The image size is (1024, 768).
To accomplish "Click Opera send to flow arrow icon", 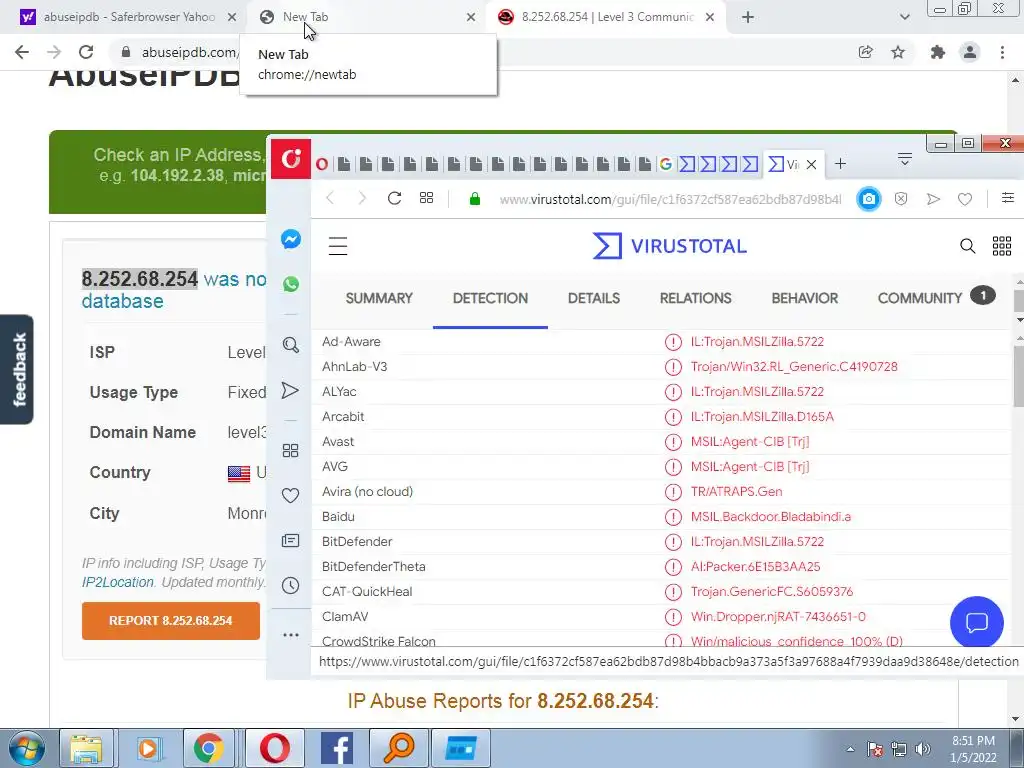I will point(933,199).
